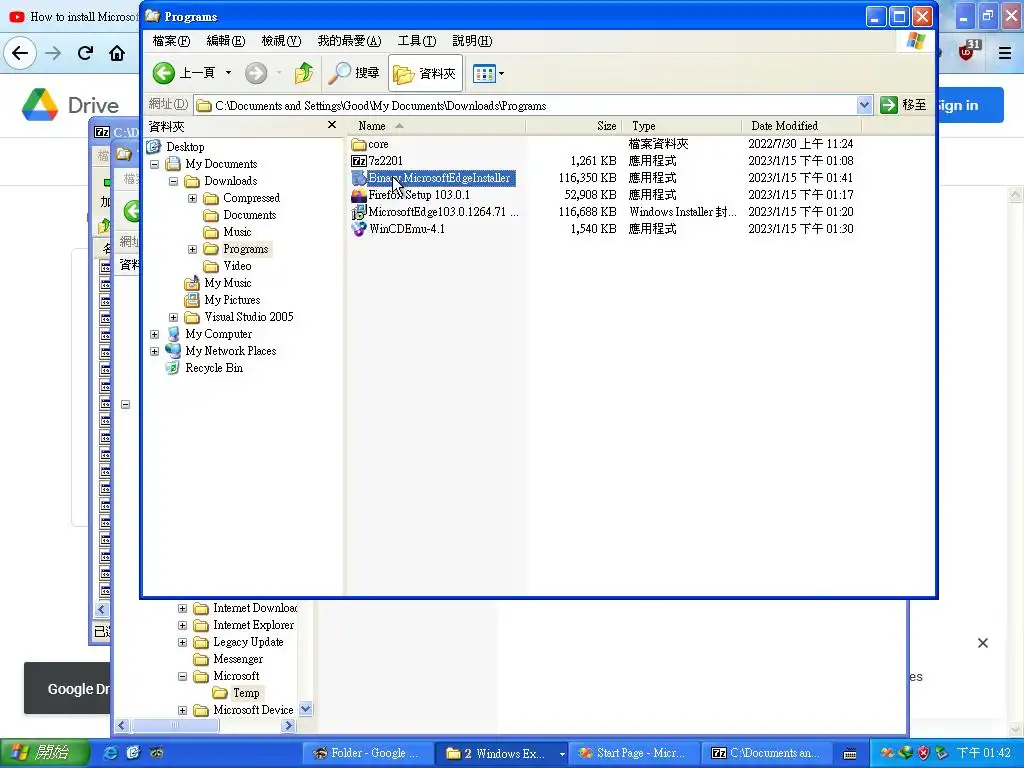This screenshot has width=1024, height=768.
Task: Go back with the green Back arrow
Action: [164, 73]
